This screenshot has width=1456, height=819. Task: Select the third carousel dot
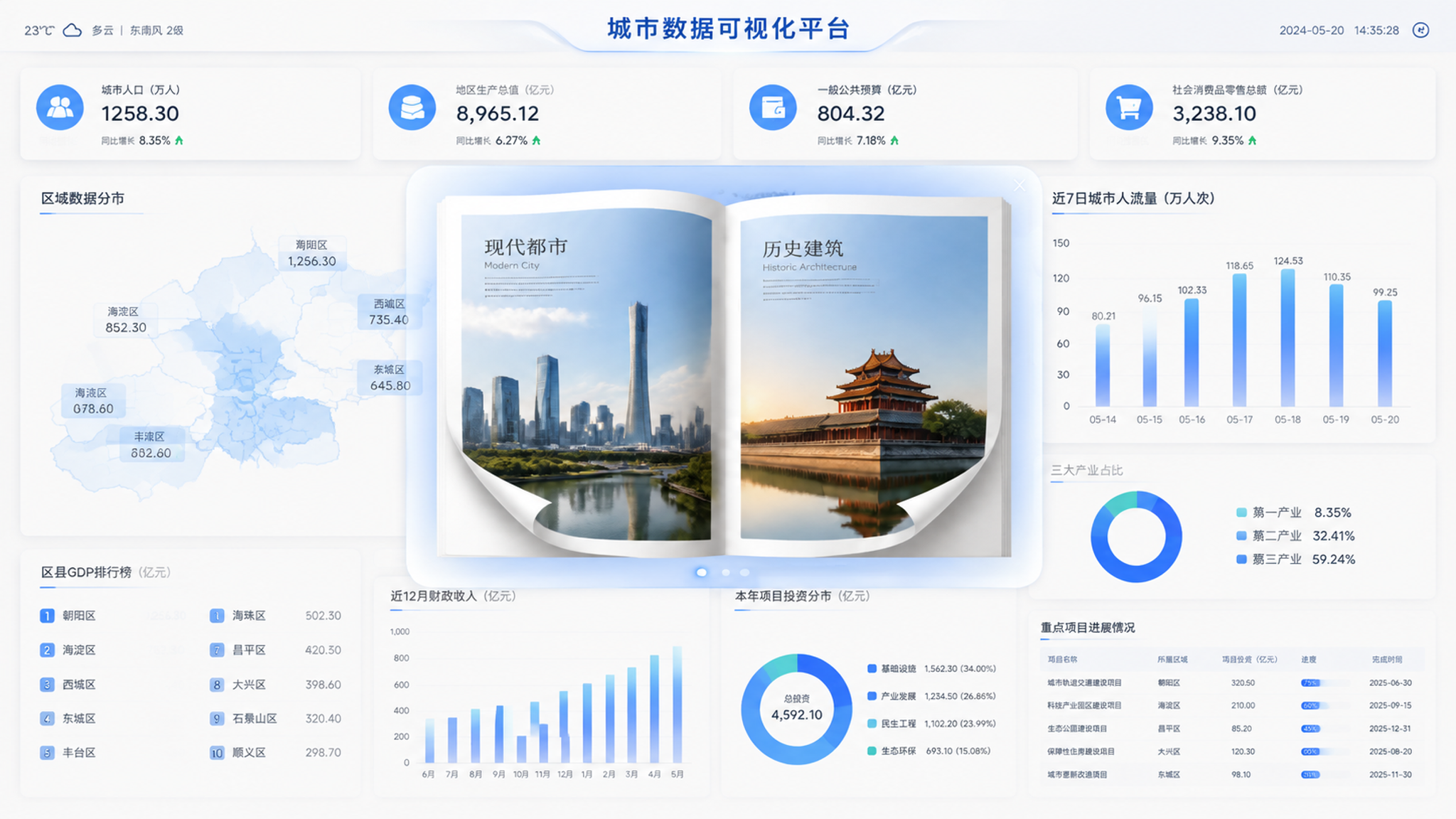pyautogui.click(x=744, y=572)
